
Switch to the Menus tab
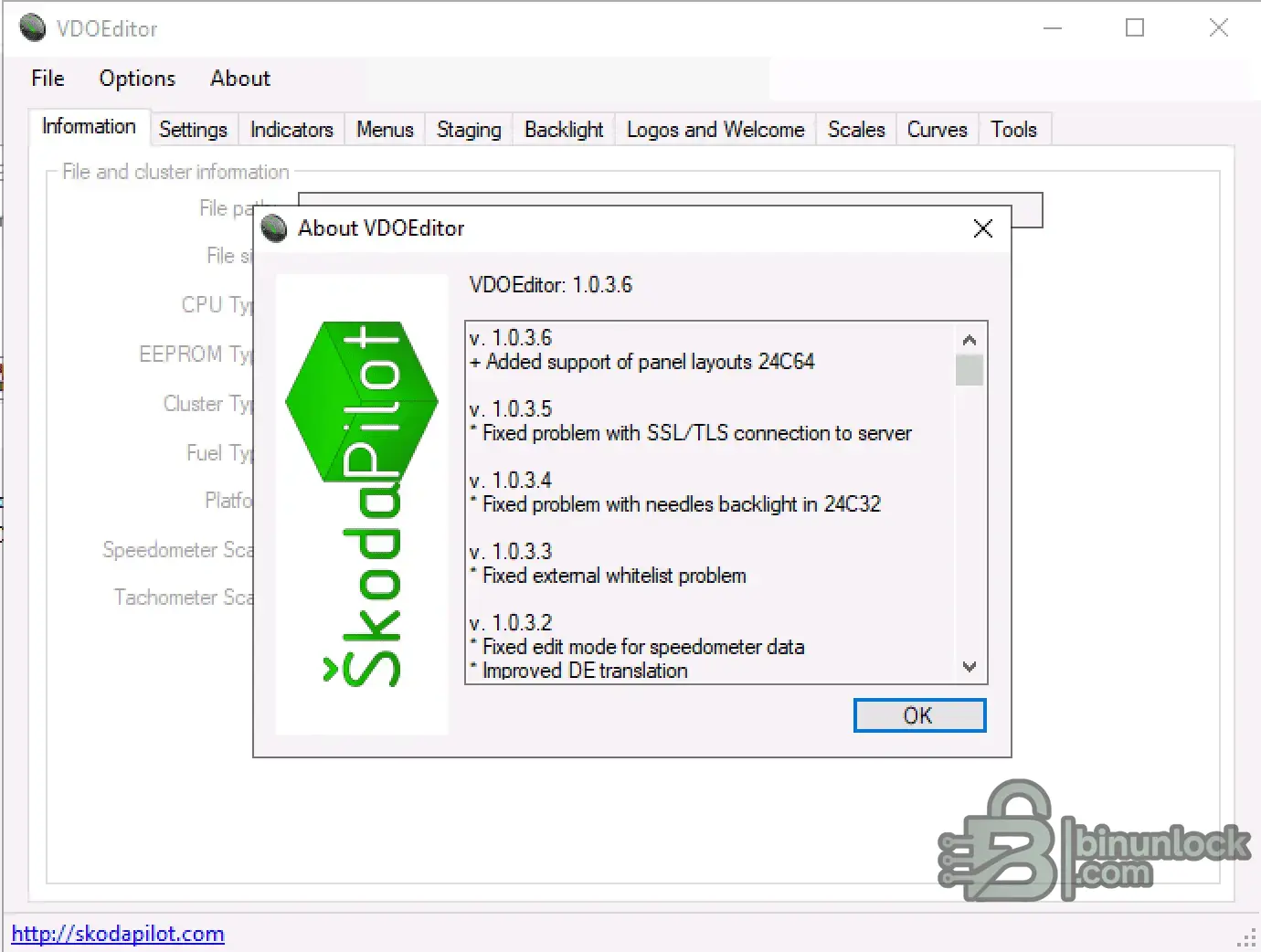(385, 130)
